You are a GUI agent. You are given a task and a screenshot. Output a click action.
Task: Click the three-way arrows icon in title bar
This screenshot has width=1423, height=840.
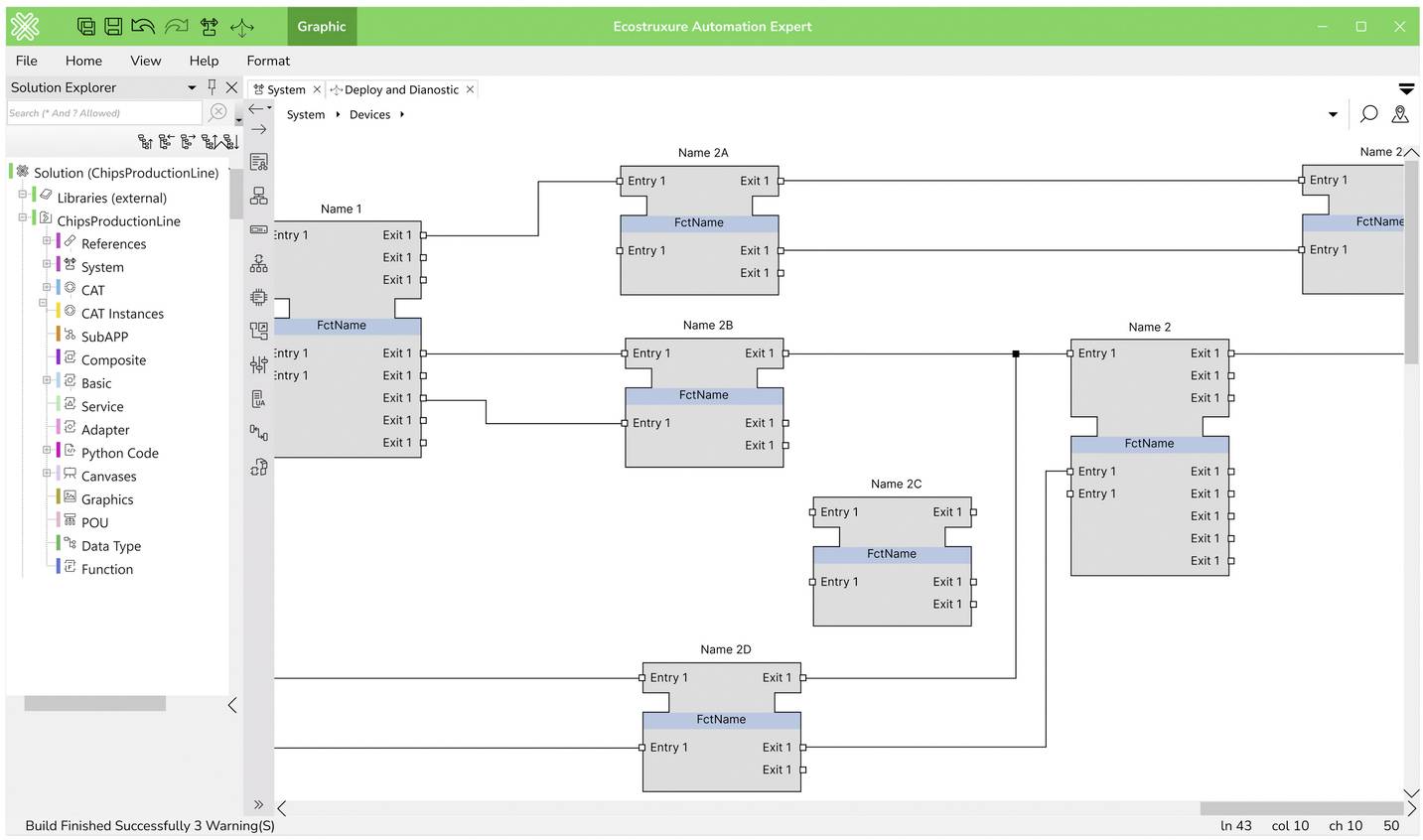pyautogui.click(x=242, y=27)
